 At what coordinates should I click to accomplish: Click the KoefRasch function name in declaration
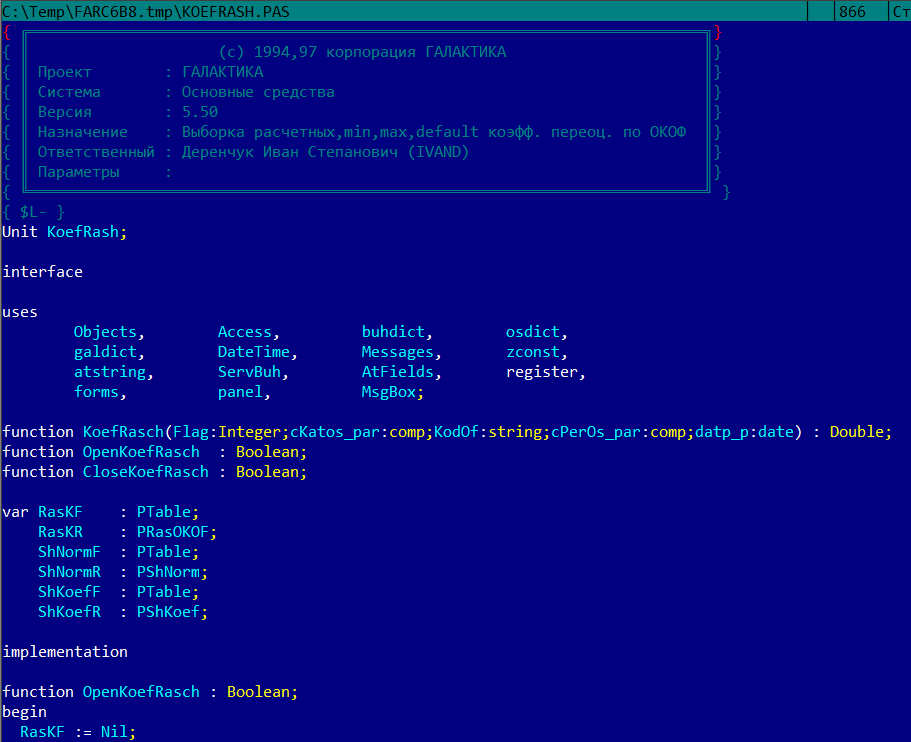click(x=123, y=432)
